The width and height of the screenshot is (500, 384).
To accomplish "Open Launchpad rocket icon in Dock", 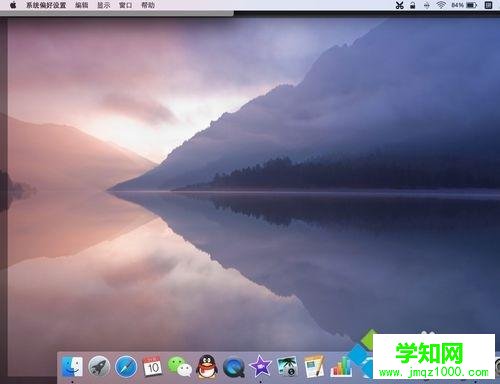I will (99, 367).
